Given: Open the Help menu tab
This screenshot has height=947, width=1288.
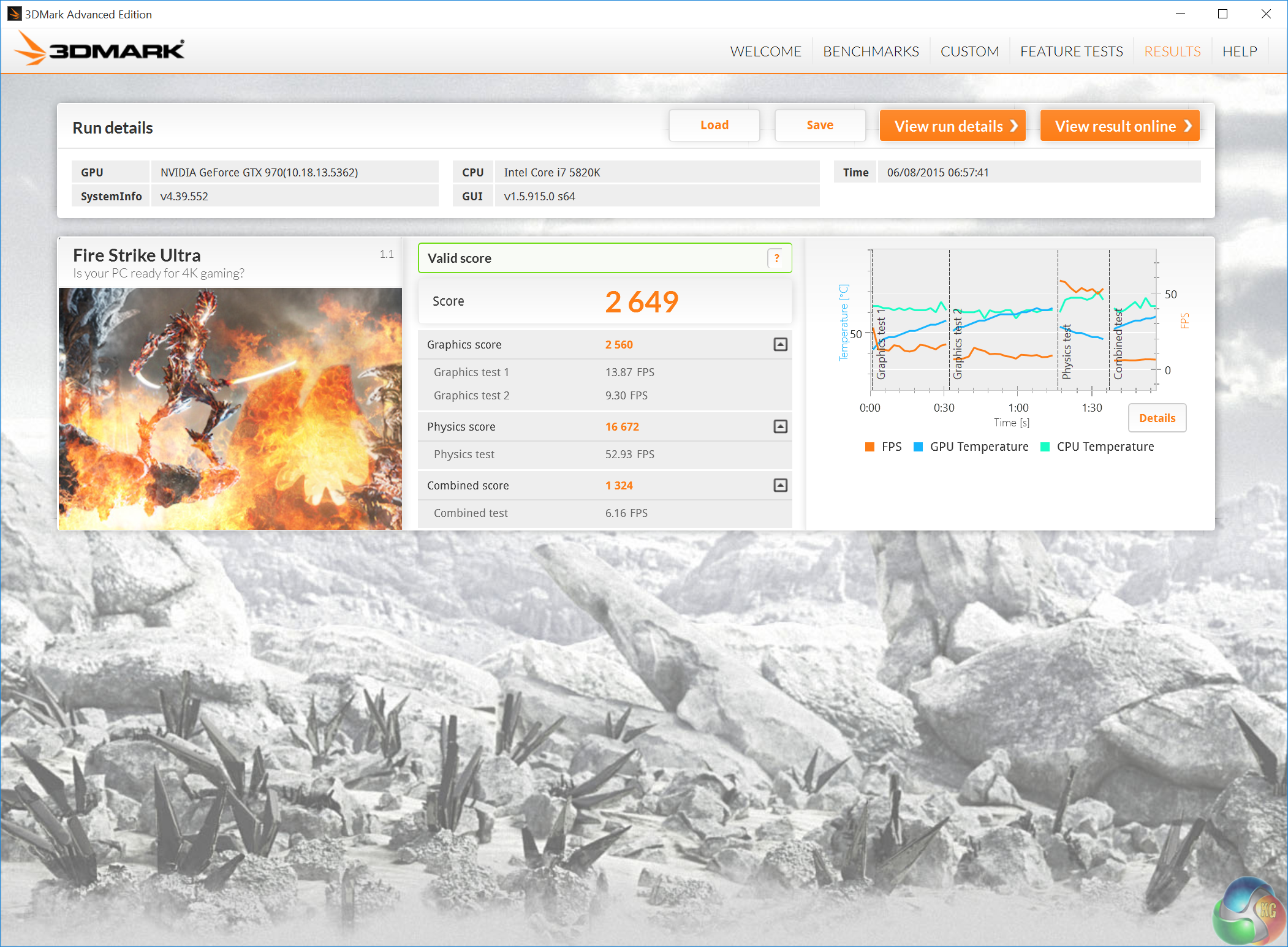Looking at the screenshot, I should 1239,51.
